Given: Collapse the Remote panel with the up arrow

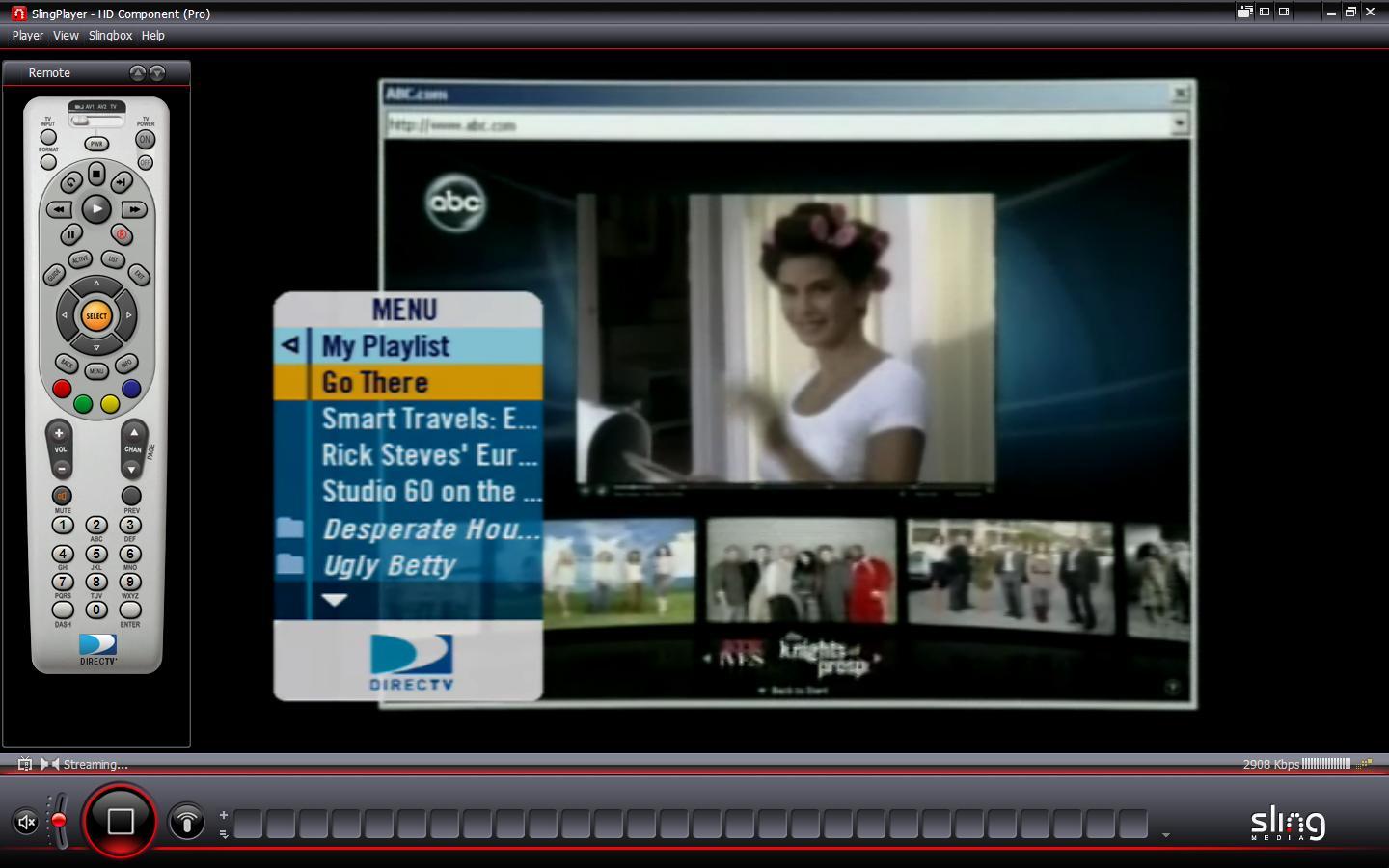Looking at the screenshot, I should tap(137, 73).
